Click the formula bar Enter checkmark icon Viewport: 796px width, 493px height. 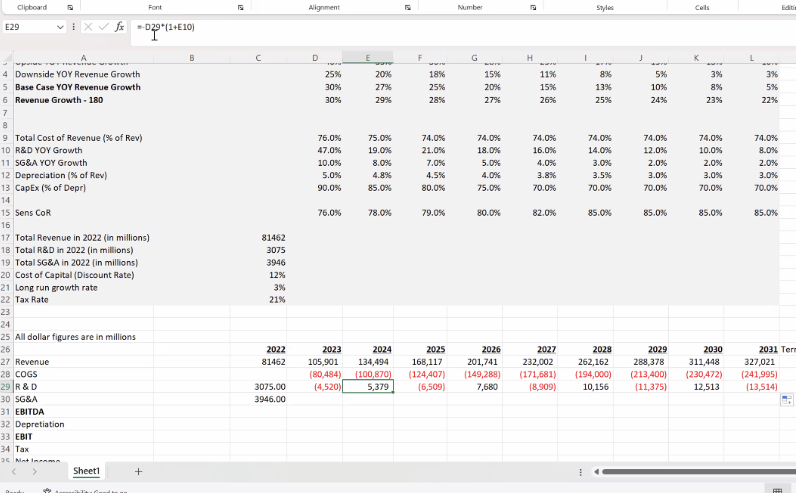pyautogui.click(x=104, y=27)
